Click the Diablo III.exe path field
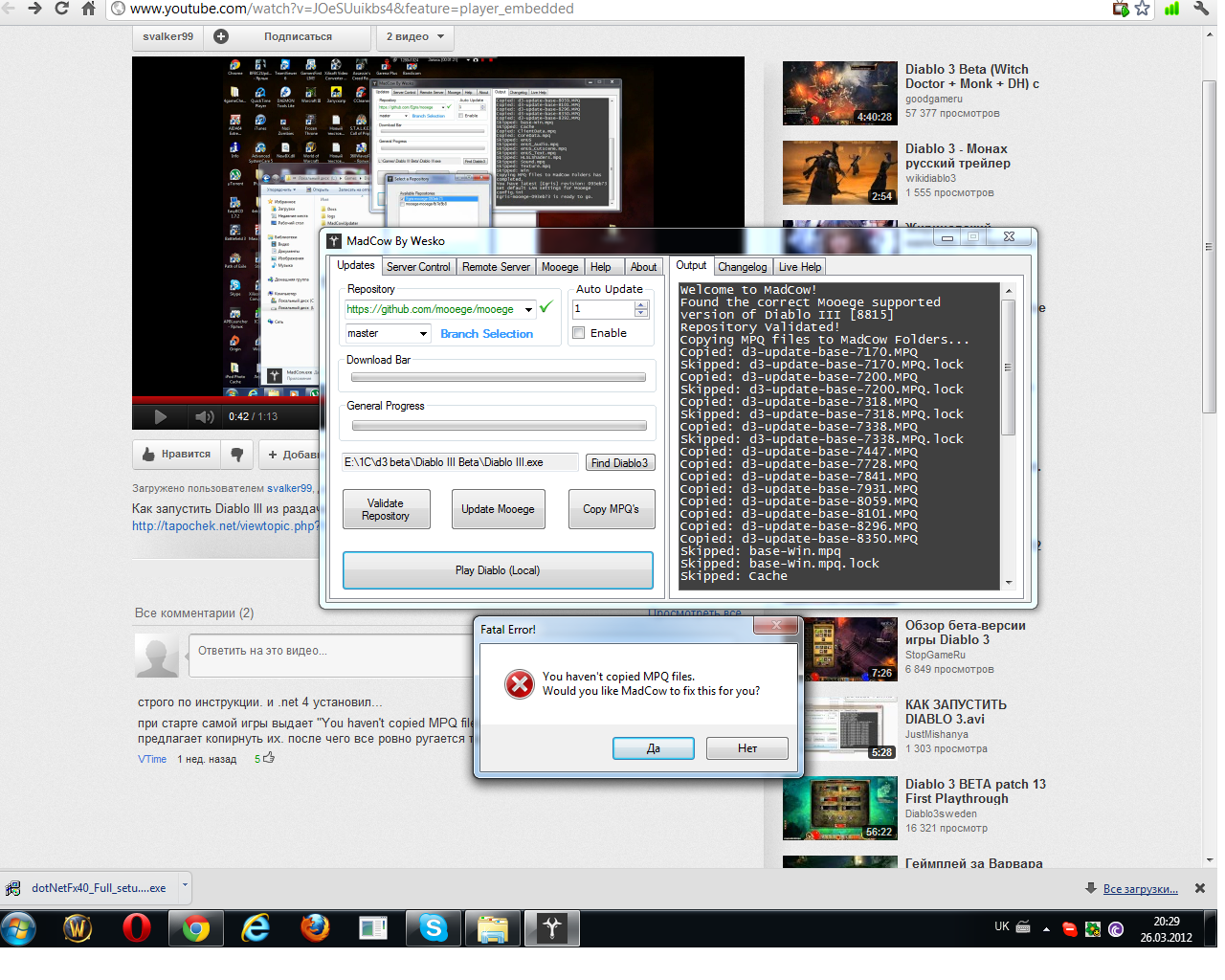This screenshot has height=980, width=1225. tap(460, 462)
